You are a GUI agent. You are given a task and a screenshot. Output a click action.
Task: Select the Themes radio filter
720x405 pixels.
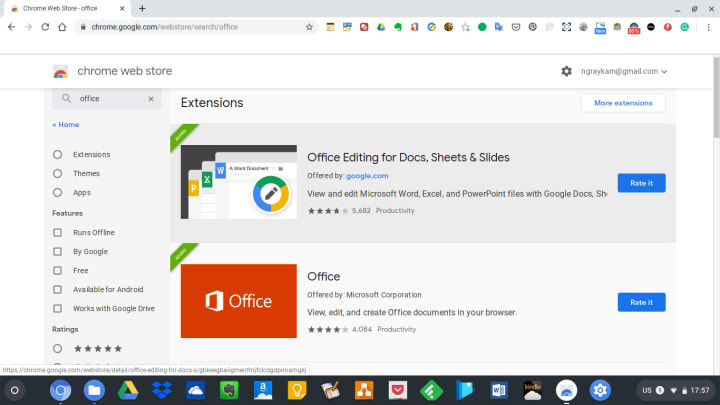click(57, 174)
